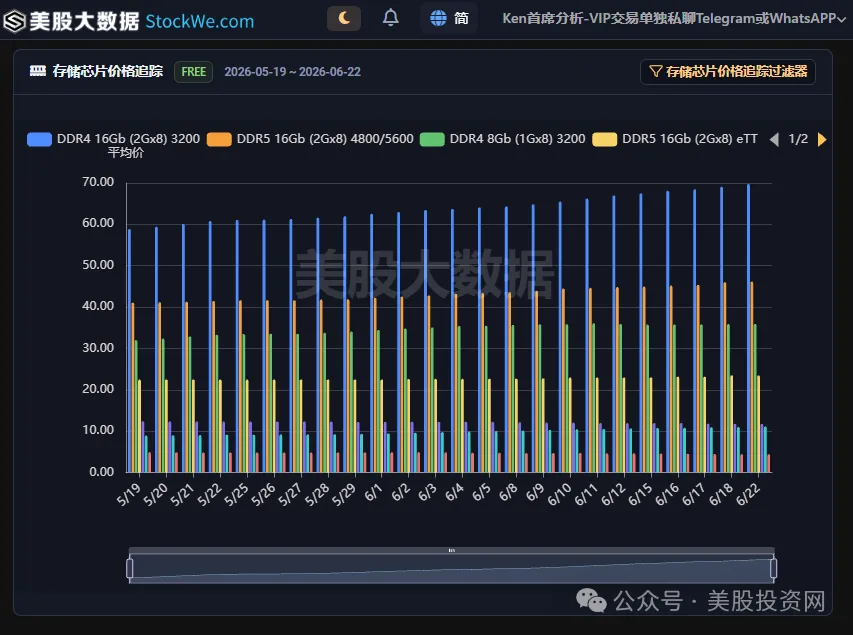Click the 5/29 x-axis date label
The image size is (853, 635).
point(343,495)
